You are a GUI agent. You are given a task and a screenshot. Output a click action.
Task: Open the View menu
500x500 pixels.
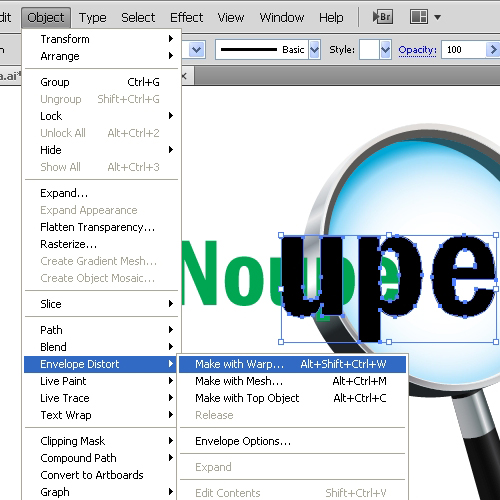click(231, 17)
